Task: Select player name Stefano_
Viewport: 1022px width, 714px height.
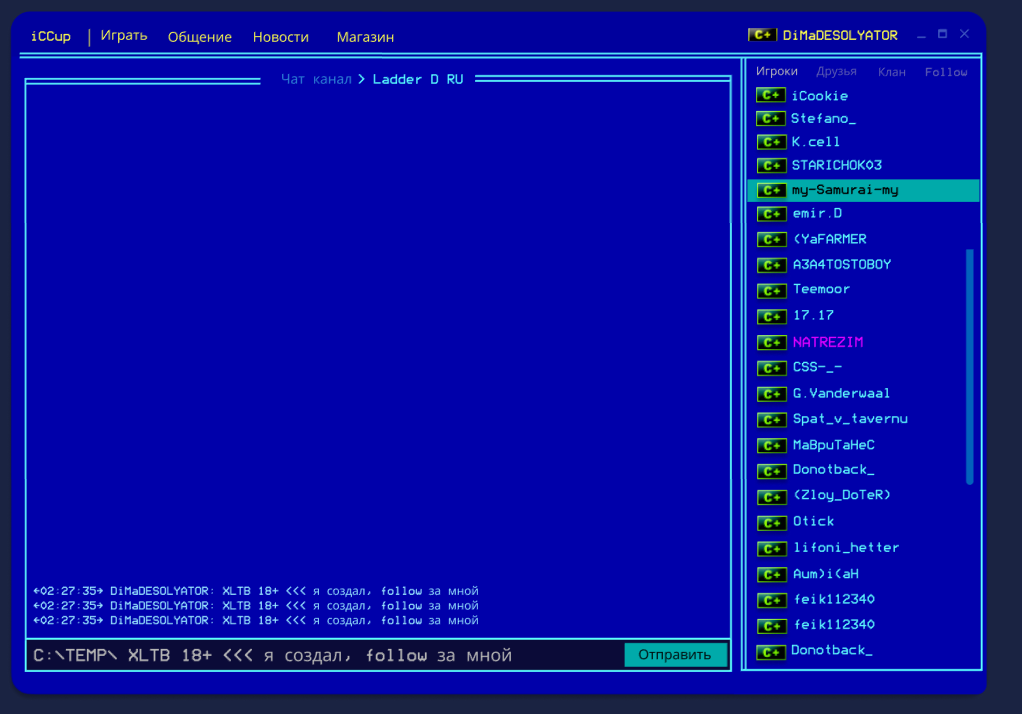Action: [x=823, y=119]
